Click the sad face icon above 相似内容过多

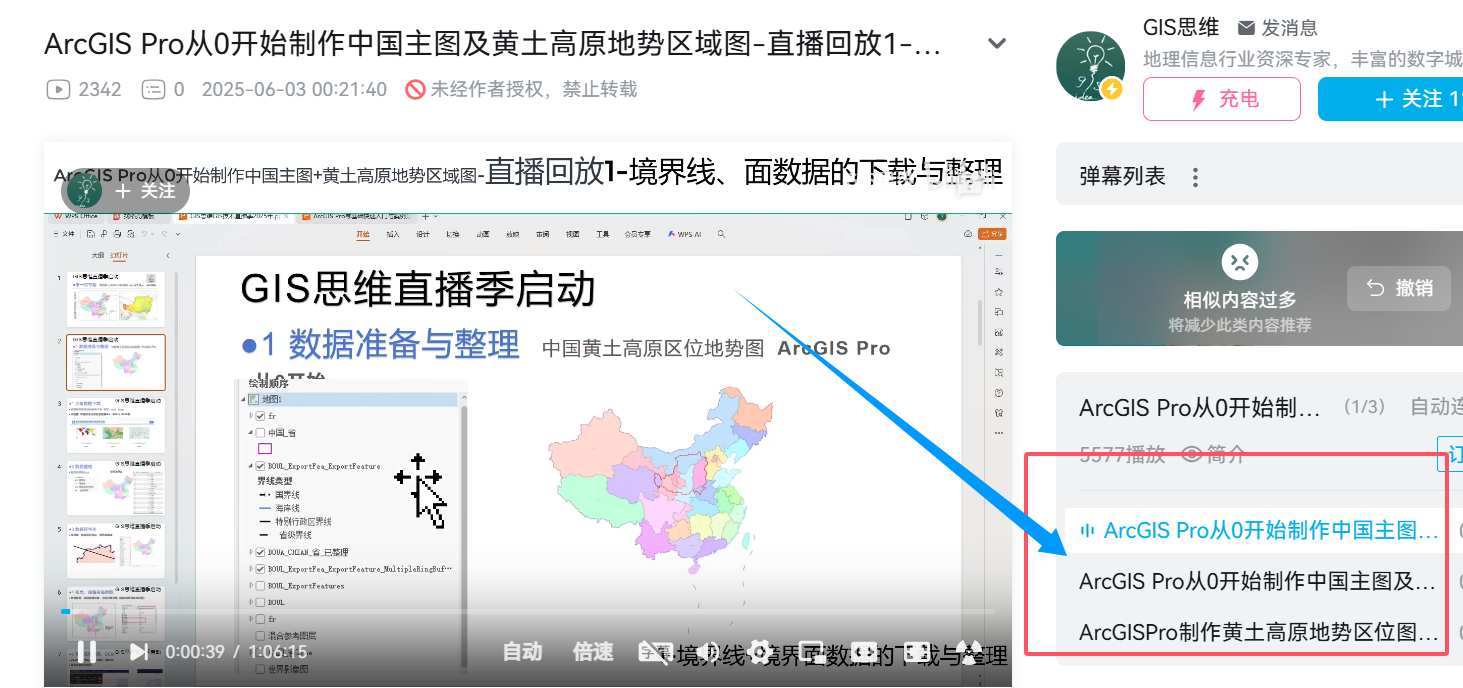pyautogui.click(x=1239, y=263)
